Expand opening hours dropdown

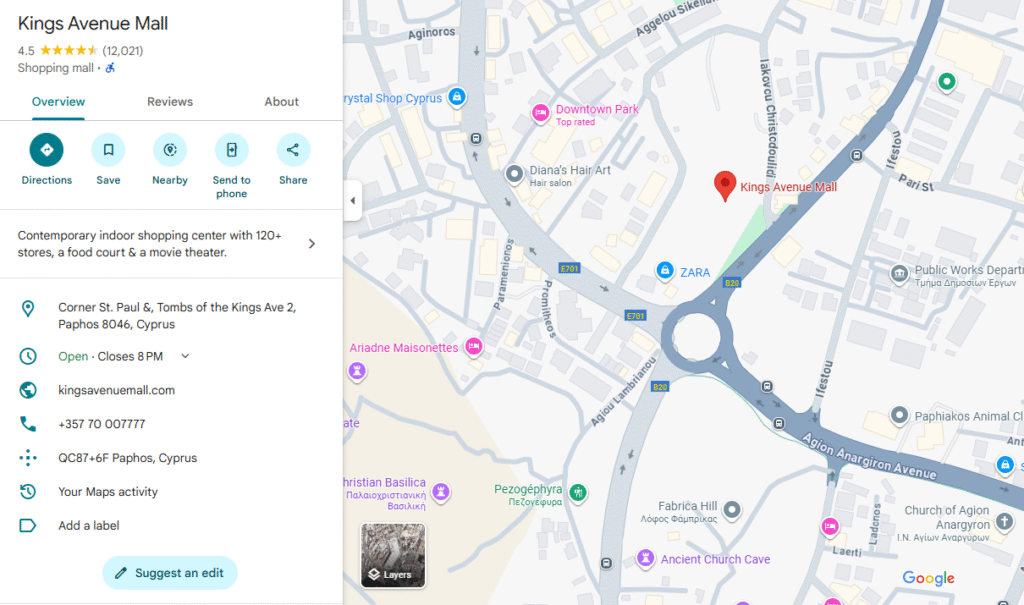tap(185, 357)
